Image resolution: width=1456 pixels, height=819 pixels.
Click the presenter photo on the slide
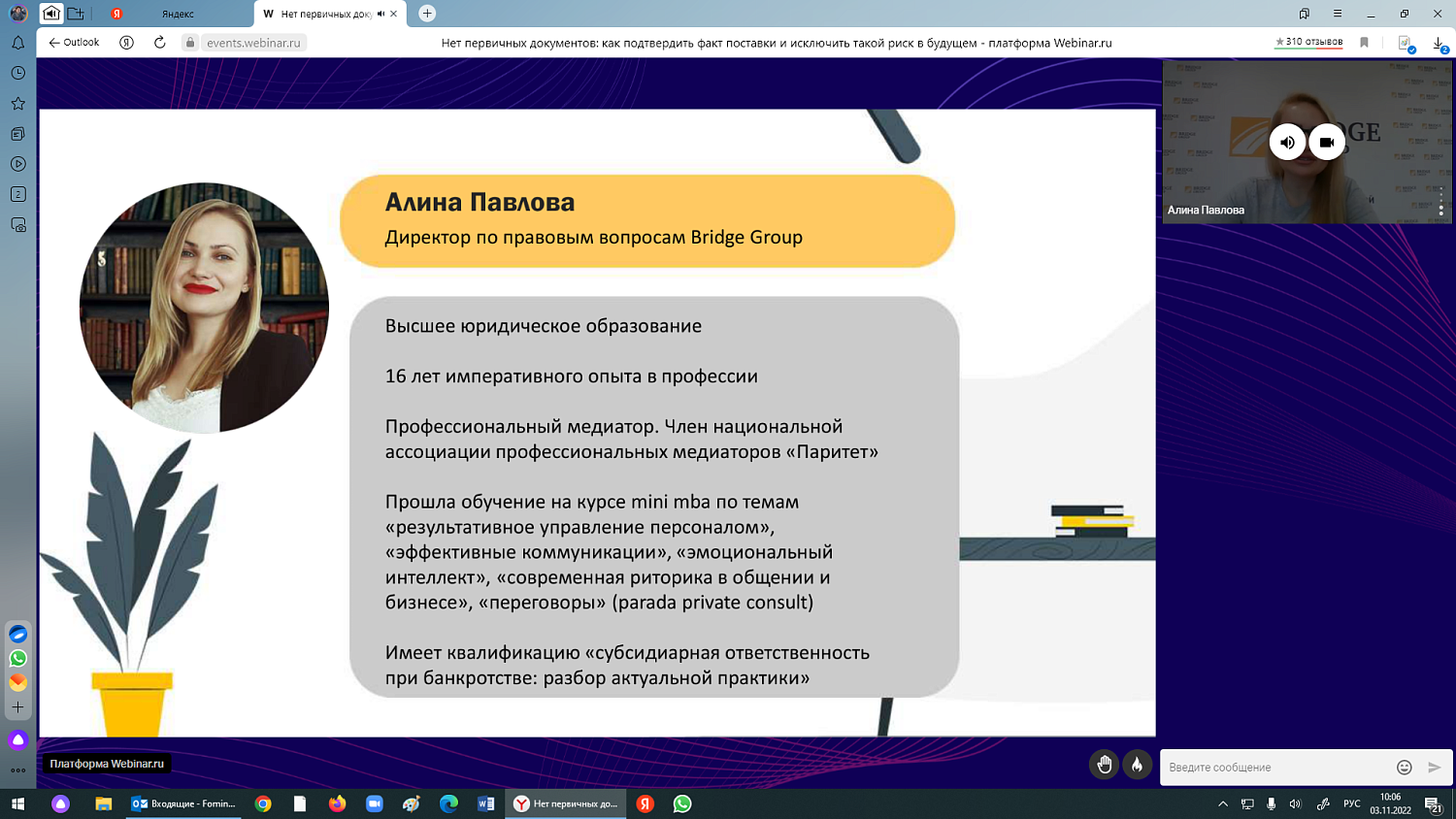coord(204,308)
